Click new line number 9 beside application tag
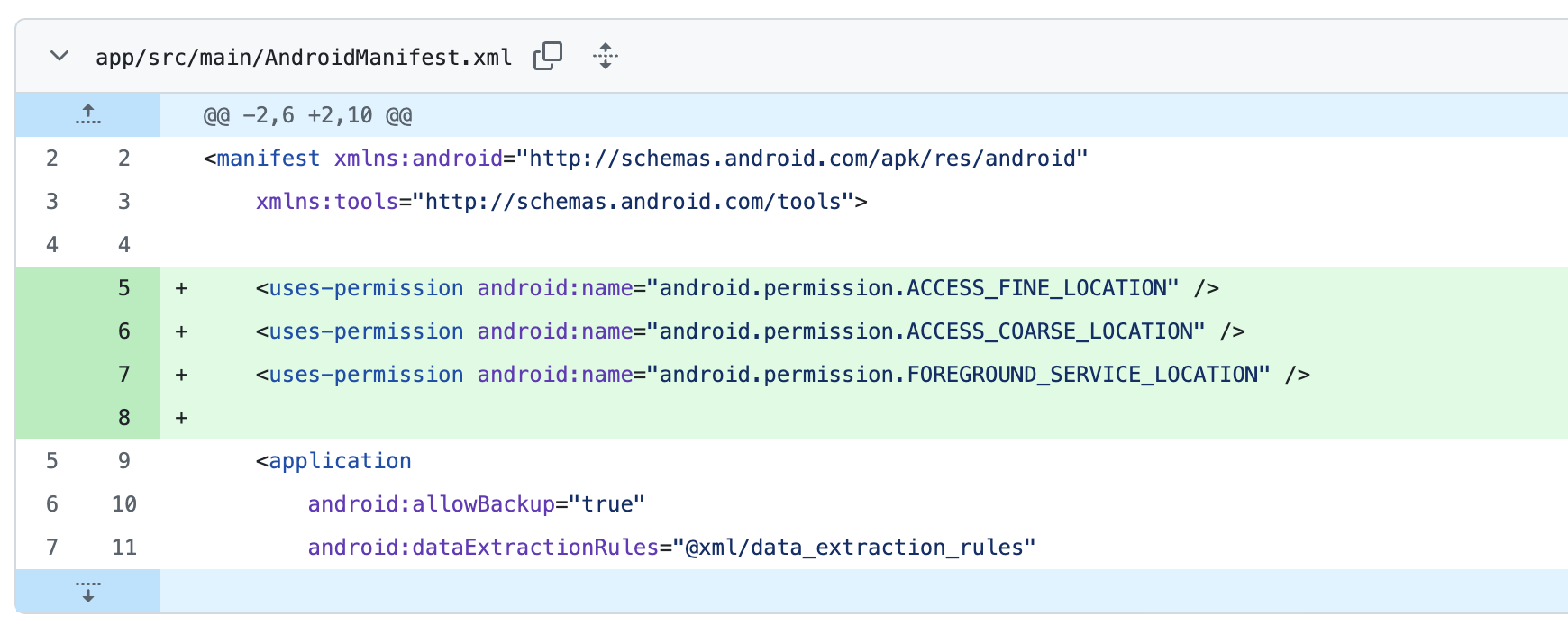The image size is (1568, 634). point(124,461)
